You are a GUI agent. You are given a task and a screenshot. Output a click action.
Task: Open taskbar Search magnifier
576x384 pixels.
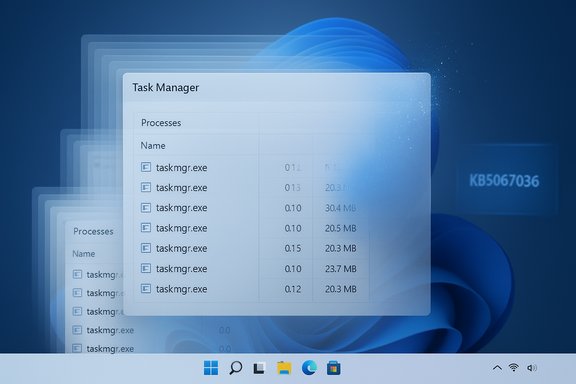pos(235,367)
